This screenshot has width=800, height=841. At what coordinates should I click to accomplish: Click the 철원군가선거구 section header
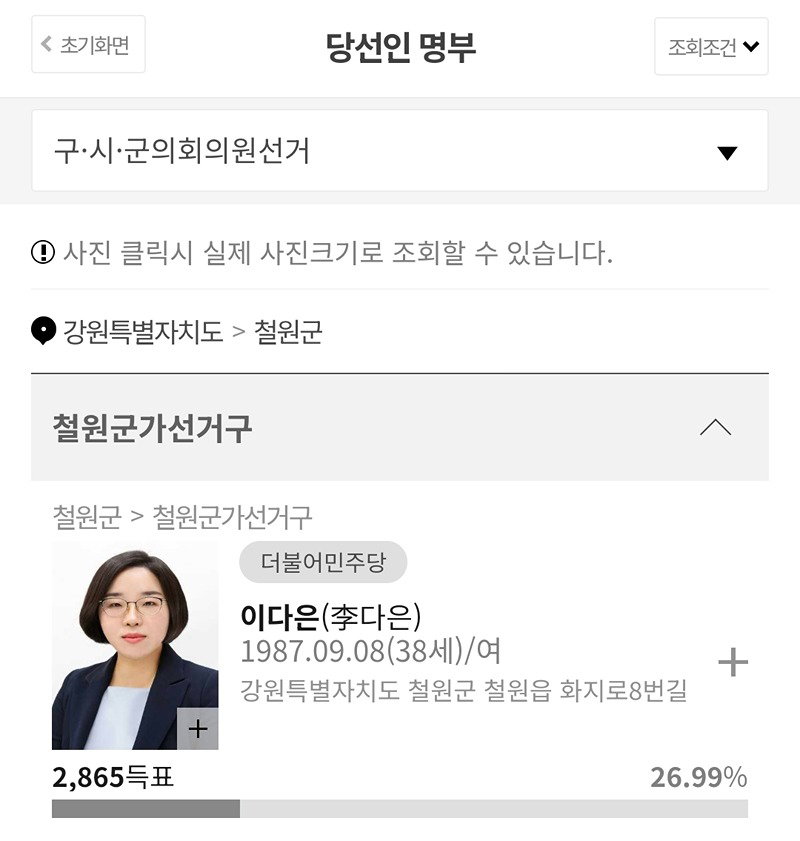tap(399, 427)
